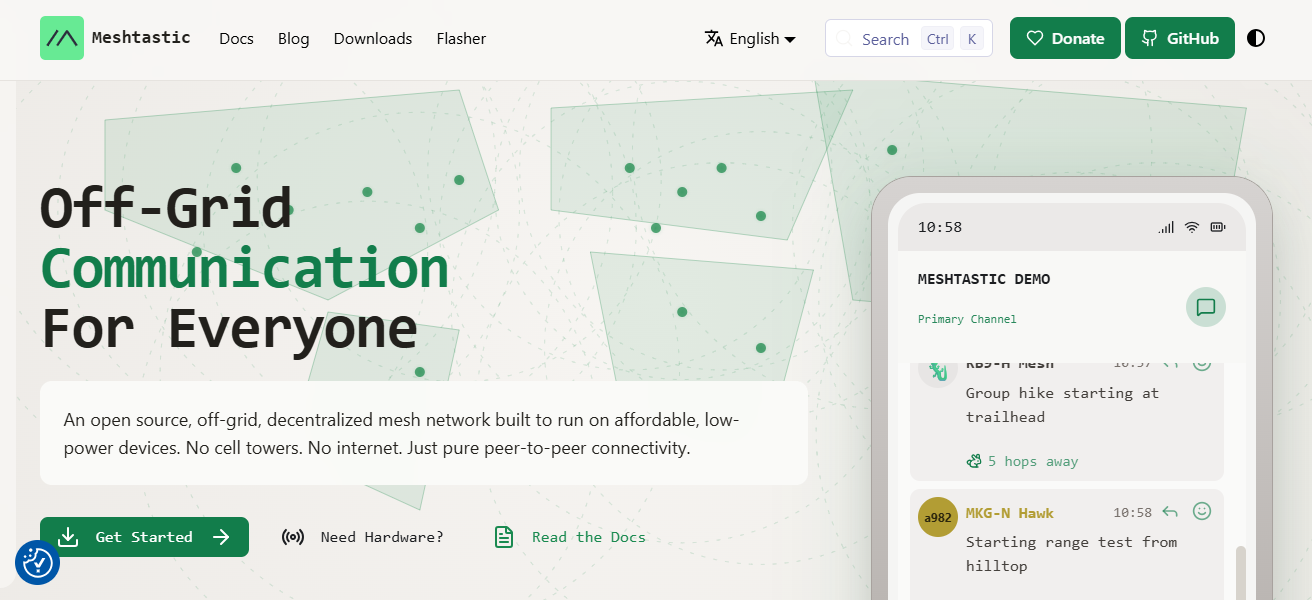
Task: Click the heart icon on Donate button
Action: coord(1035,38)
